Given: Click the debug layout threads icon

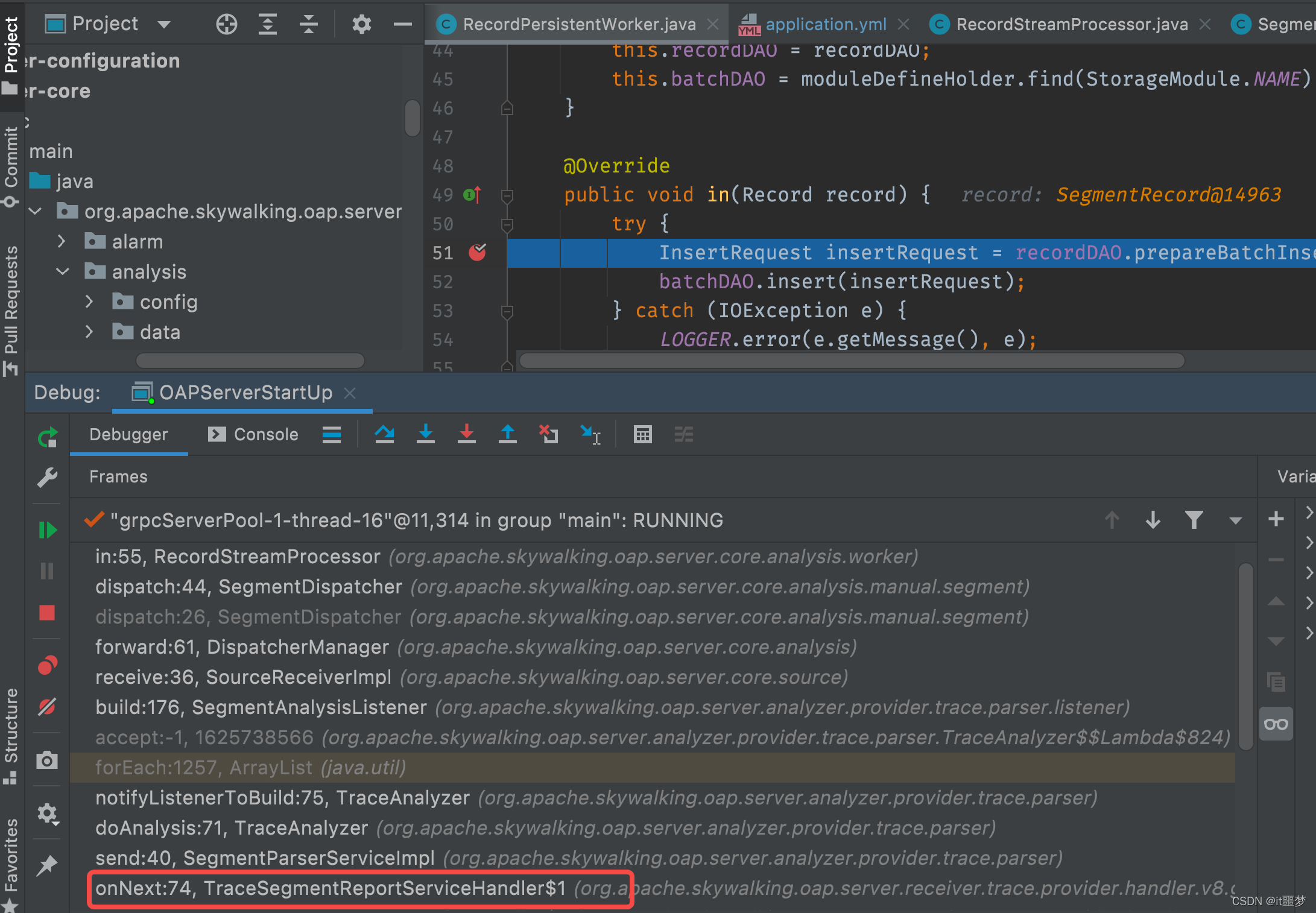Looking at the screenshot, I should coord(332,434).
